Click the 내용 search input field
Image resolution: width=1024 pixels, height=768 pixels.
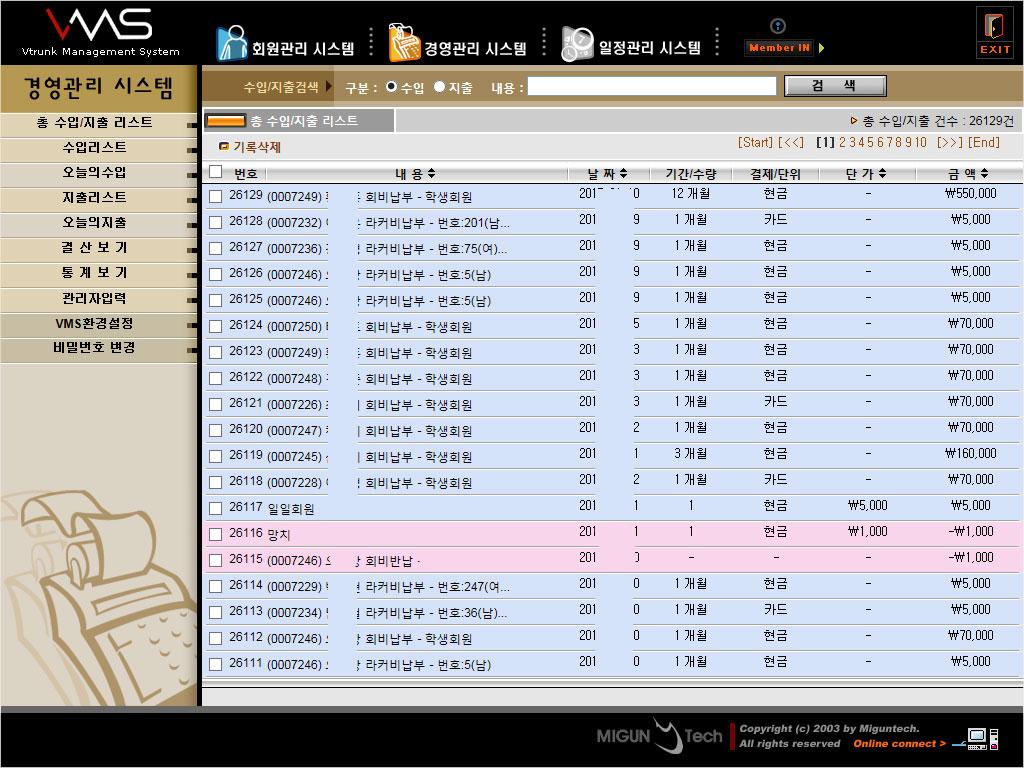[x=652, y=86]
